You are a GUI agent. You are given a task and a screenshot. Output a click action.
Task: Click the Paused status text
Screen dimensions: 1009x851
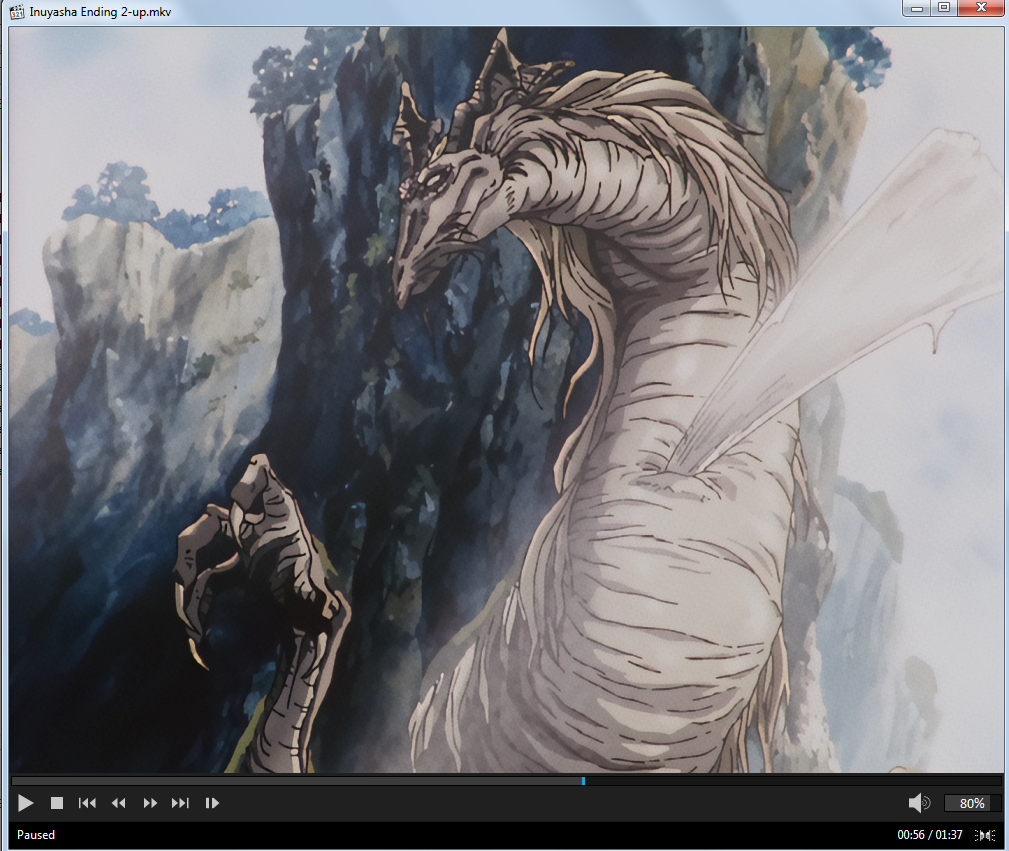(x=36, y=835)
